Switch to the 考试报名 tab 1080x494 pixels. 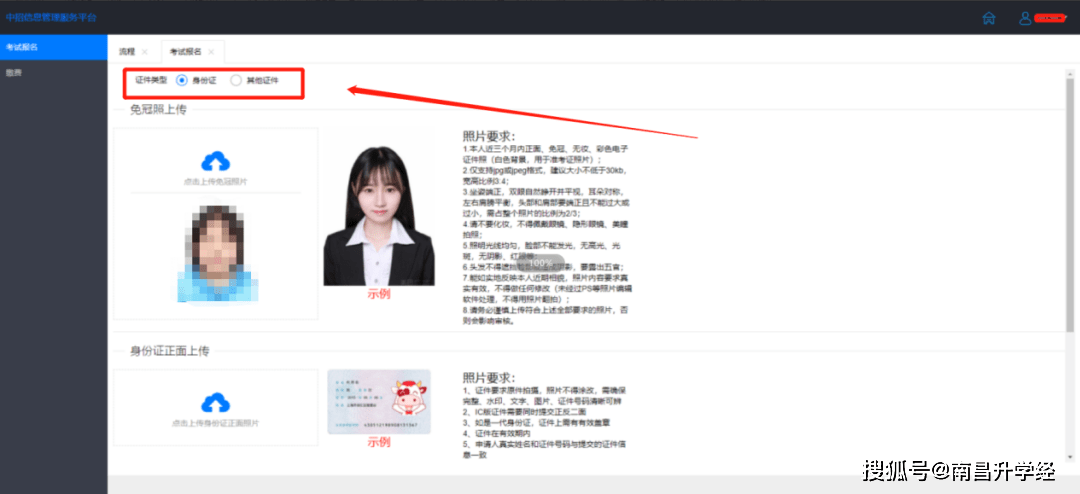pyautogui.click(x=186, y=52)
